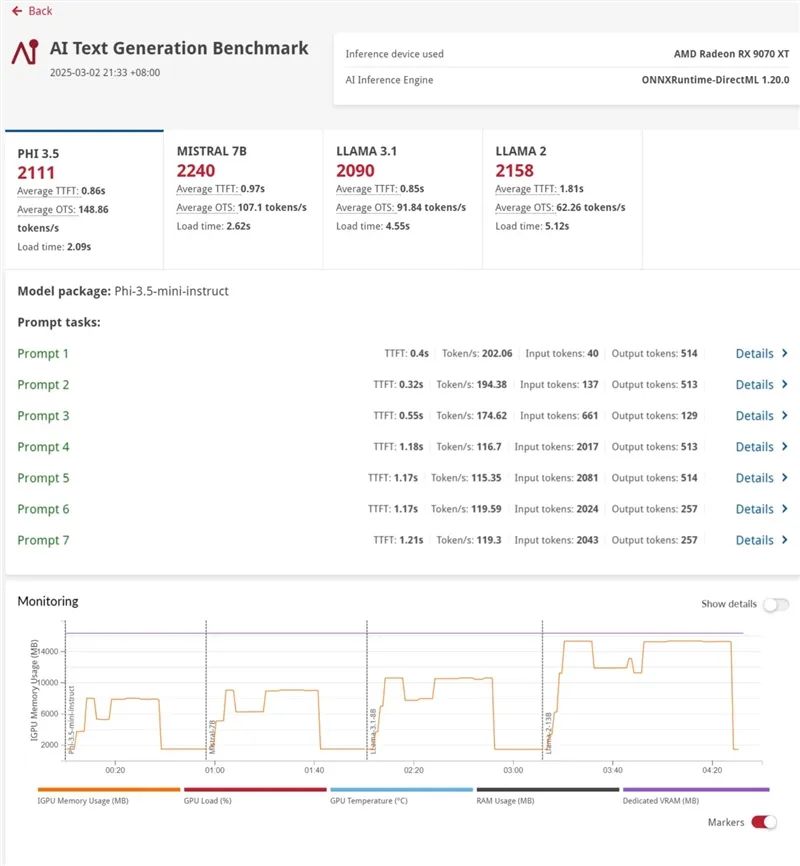Expand Prompt 2 row chevron arrow
The image size is (800, 866).
[x=785, y=384]
